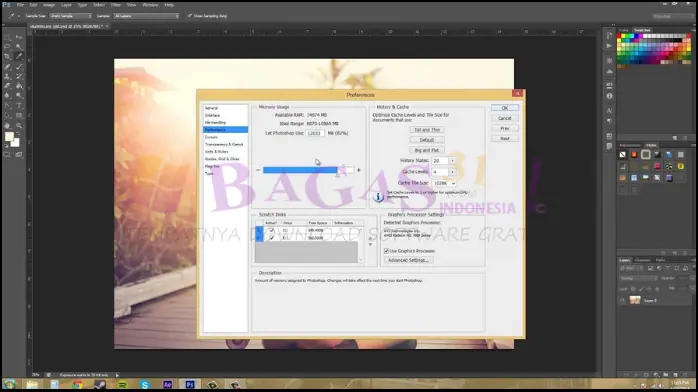Viewport: 698px width, 392px height.
Task: Click the minus icon beside memory slider
Action: pyautogui.click(x=258, y=170)
